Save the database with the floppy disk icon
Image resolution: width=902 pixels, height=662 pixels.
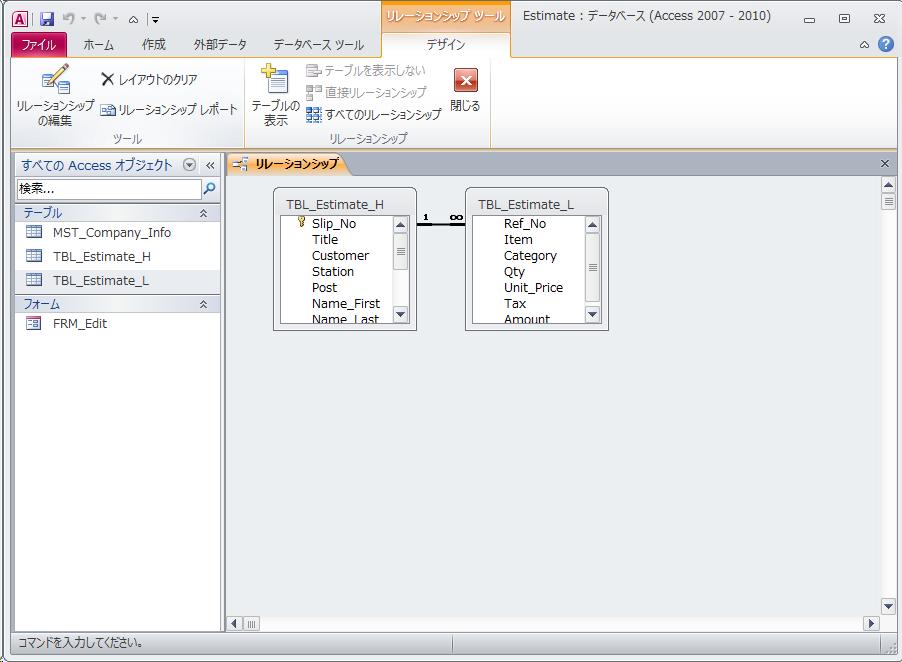tap(47, 19)
